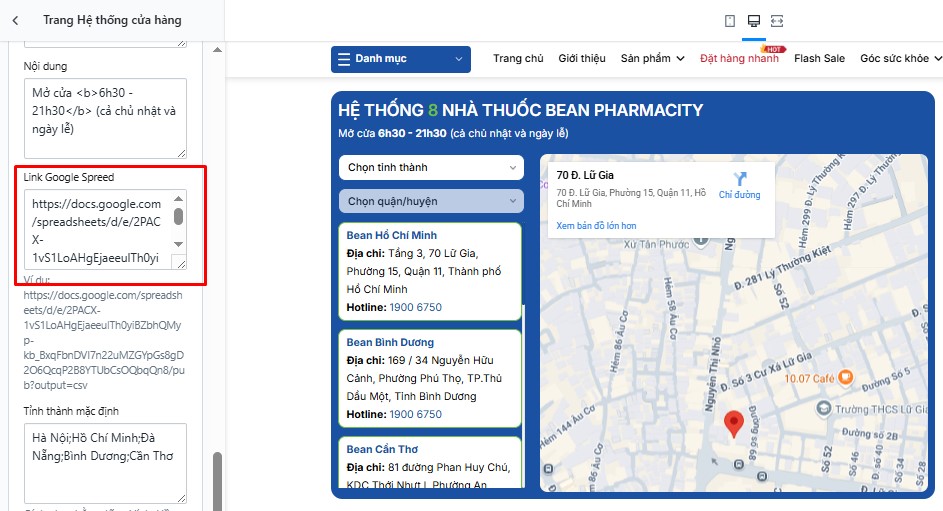Click Bean Cần Thơ store title
The height and width of the screenshot is (511, 943).
point(382,449)
